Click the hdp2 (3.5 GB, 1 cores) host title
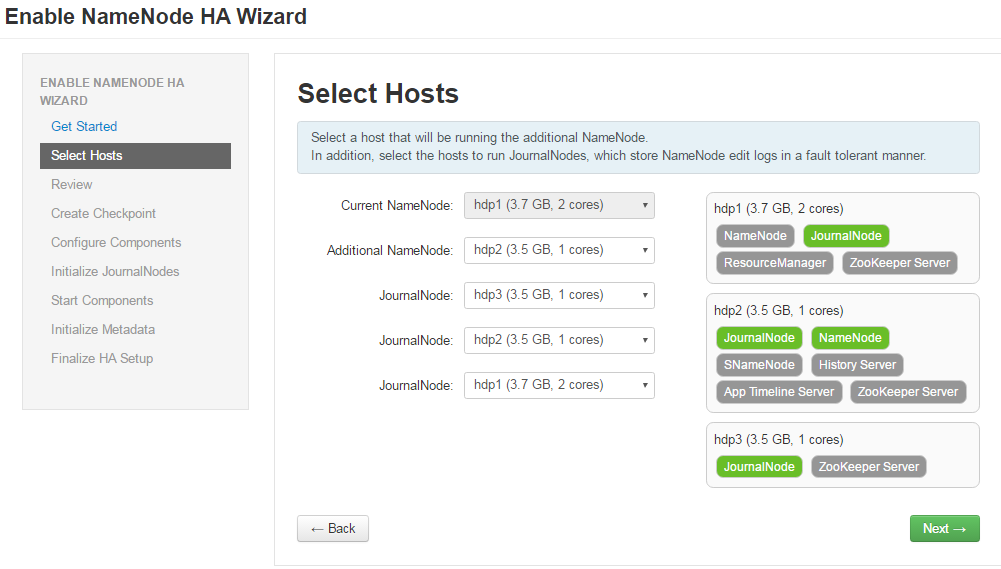This screenshot has width=1001, height=569. point(778,311)
